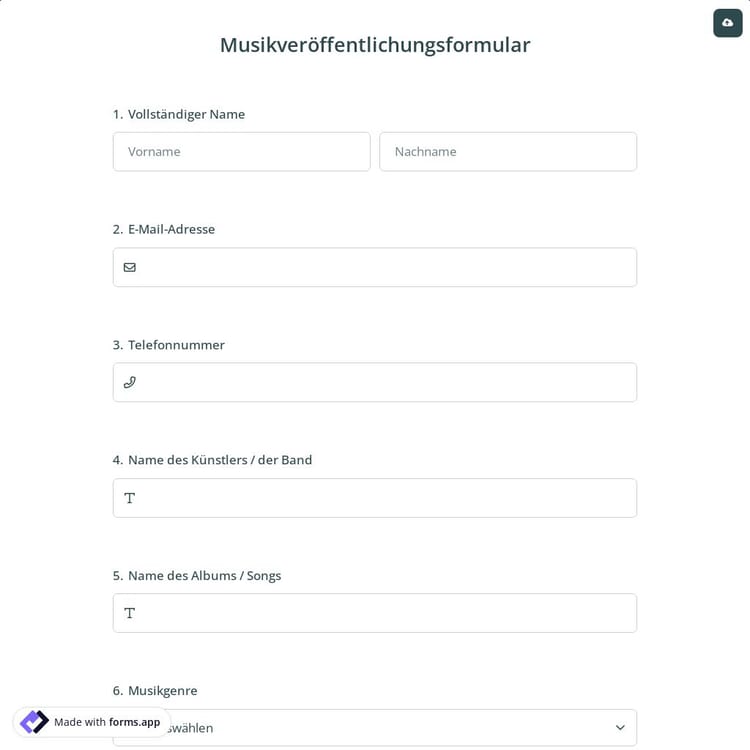Focus the Vorname input field
The width and height of the screenshot is (750, 750).
[241, 152]
